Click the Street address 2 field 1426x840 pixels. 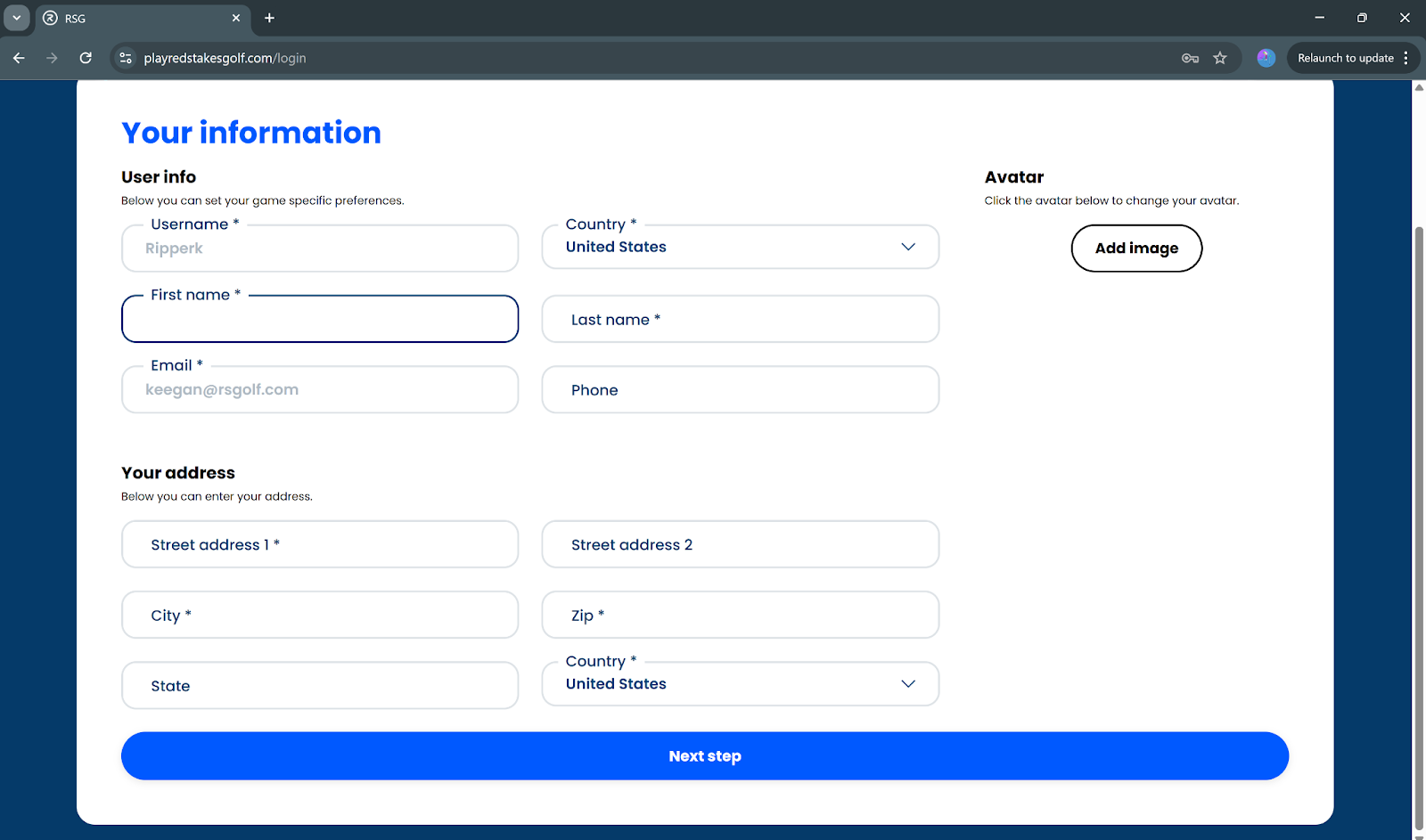[x=741, y=544]
